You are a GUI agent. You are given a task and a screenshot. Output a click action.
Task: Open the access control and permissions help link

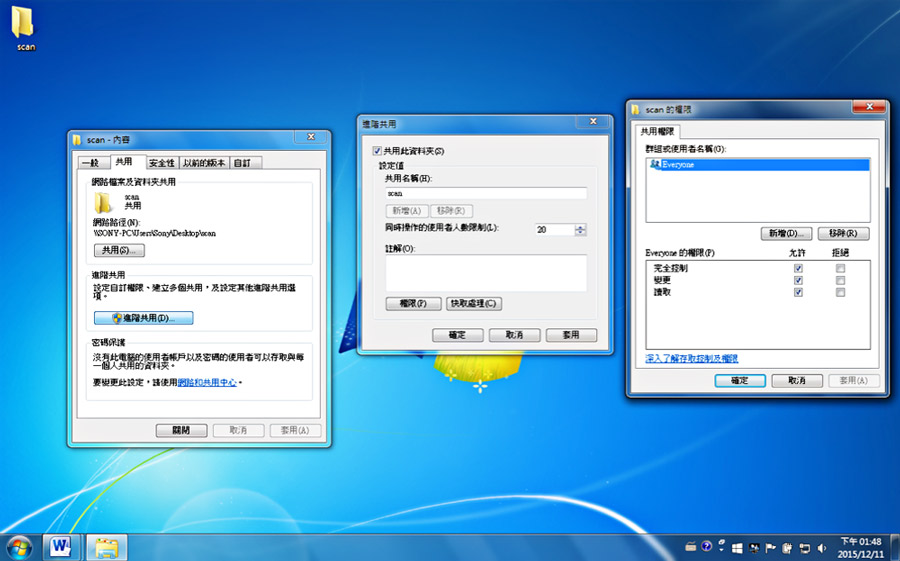692,358
